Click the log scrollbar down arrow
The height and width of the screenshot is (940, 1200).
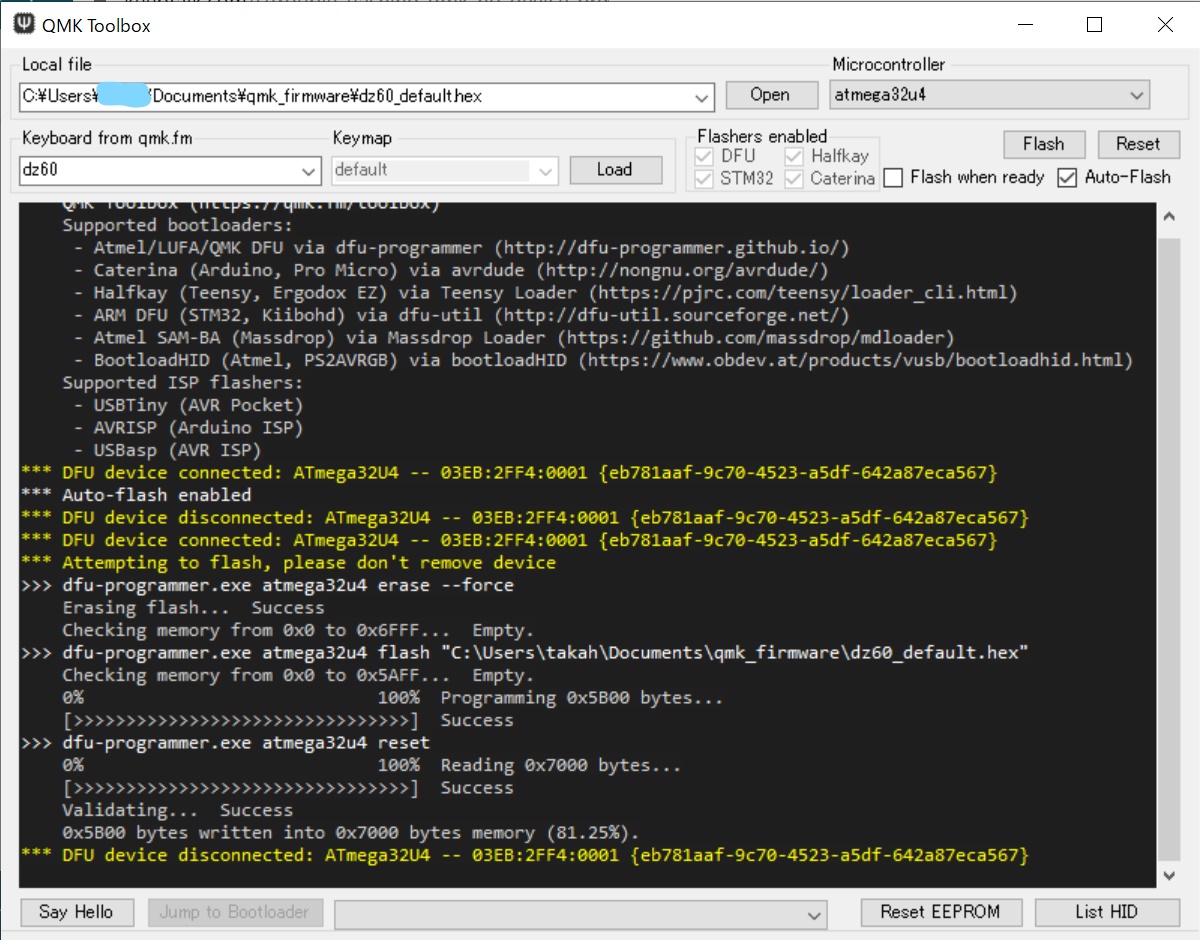[x=1167, y=875]
